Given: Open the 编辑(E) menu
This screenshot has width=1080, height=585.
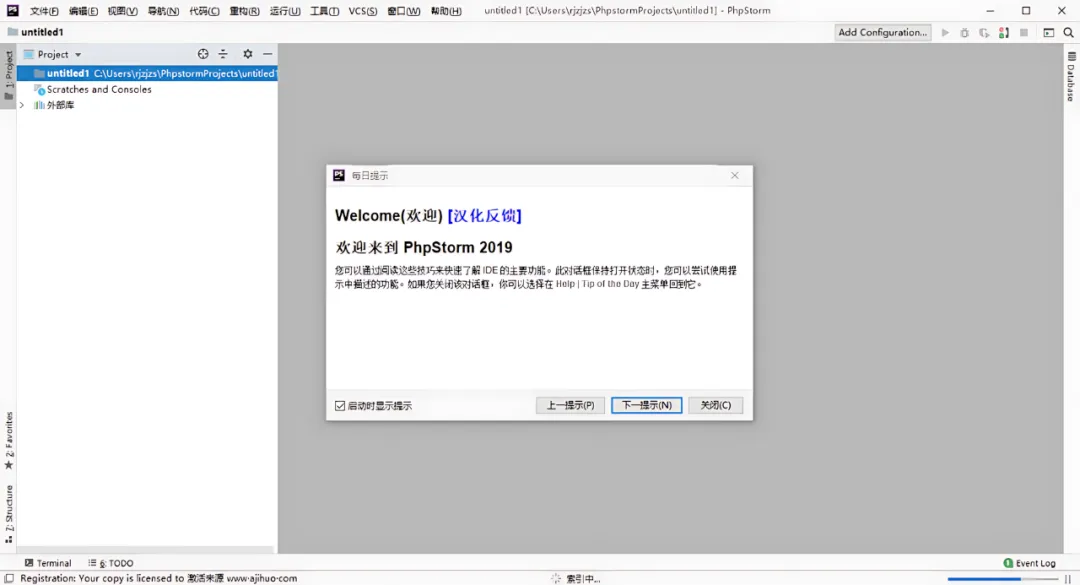Looking at the screenshot, I should pyautogui.click(x=83, y=11).
